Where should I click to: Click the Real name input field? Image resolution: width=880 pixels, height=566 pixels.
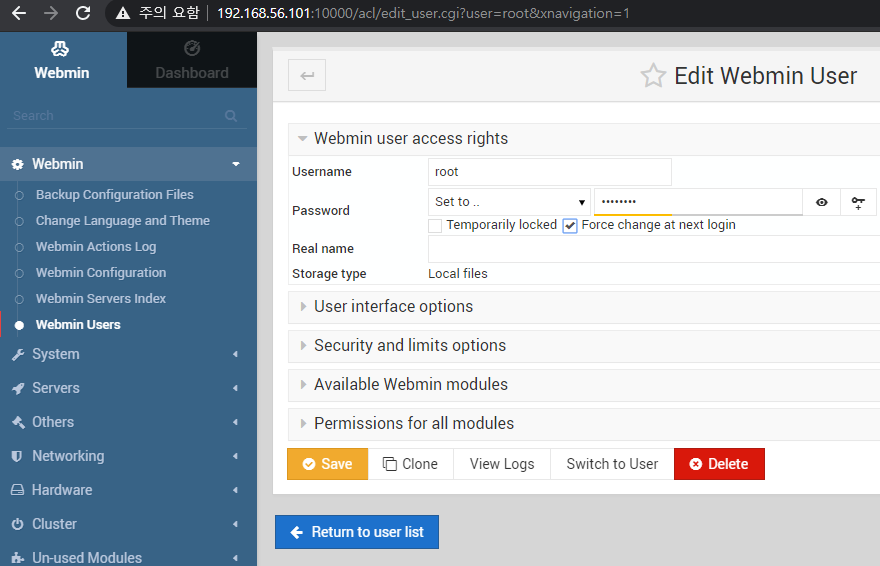(654, 249)
